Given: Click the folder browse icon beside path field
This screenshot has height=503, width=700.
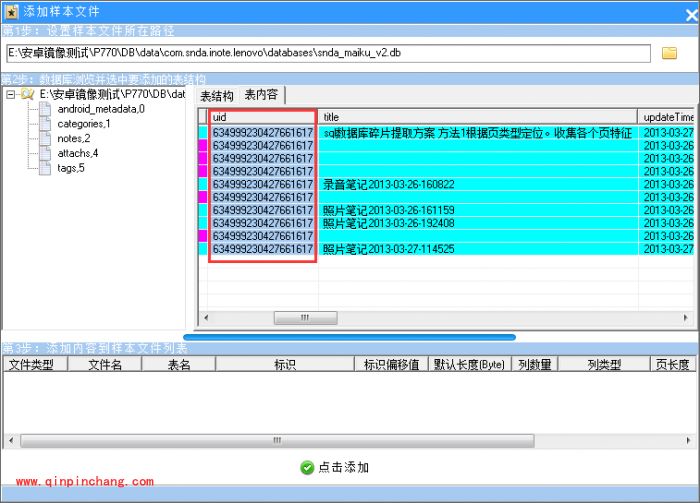Looking at the screenshot, I should pos(670,53).
